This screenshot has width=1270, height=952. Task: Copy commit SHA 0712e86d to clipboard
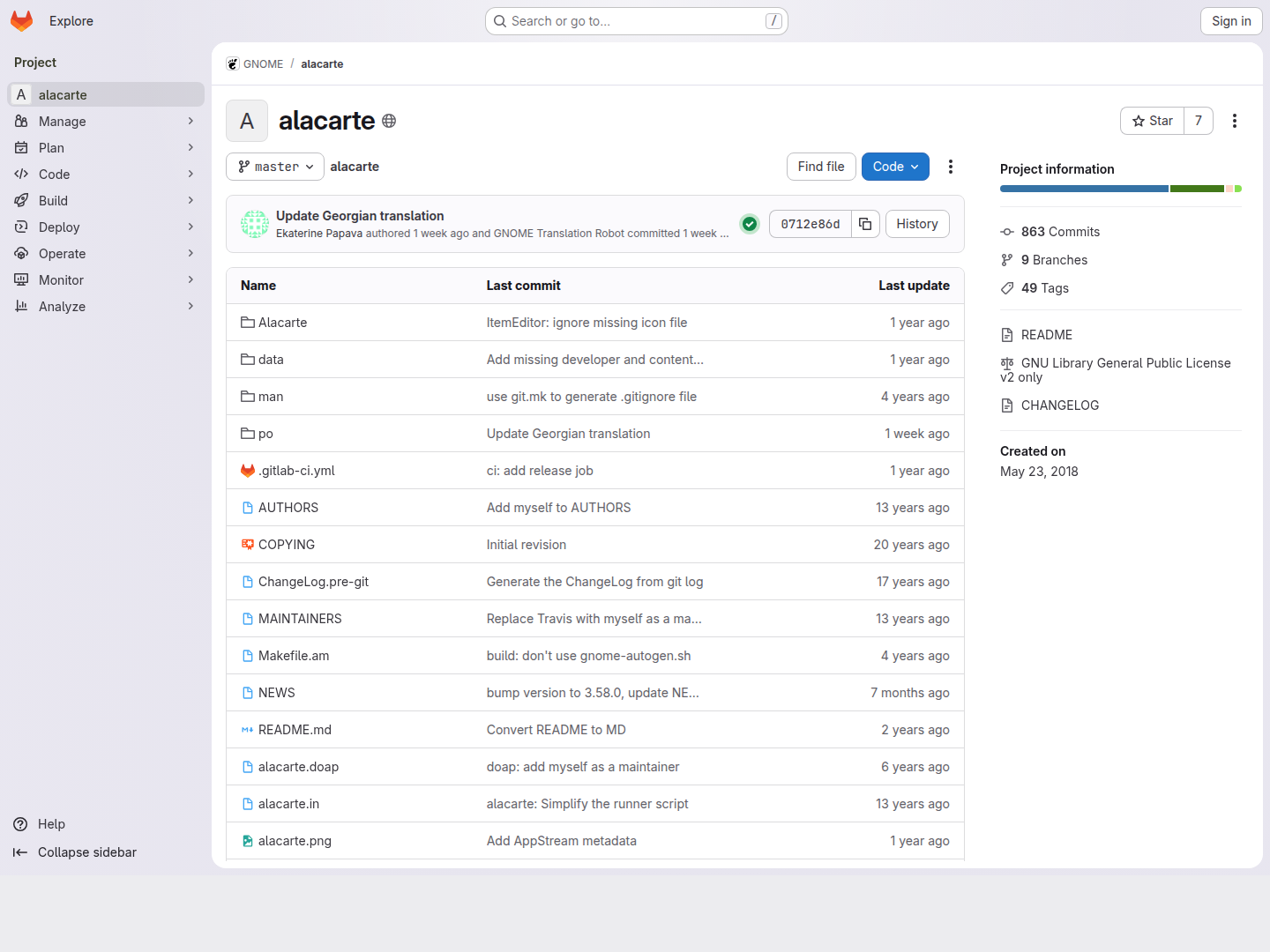[x=865, y=224]
